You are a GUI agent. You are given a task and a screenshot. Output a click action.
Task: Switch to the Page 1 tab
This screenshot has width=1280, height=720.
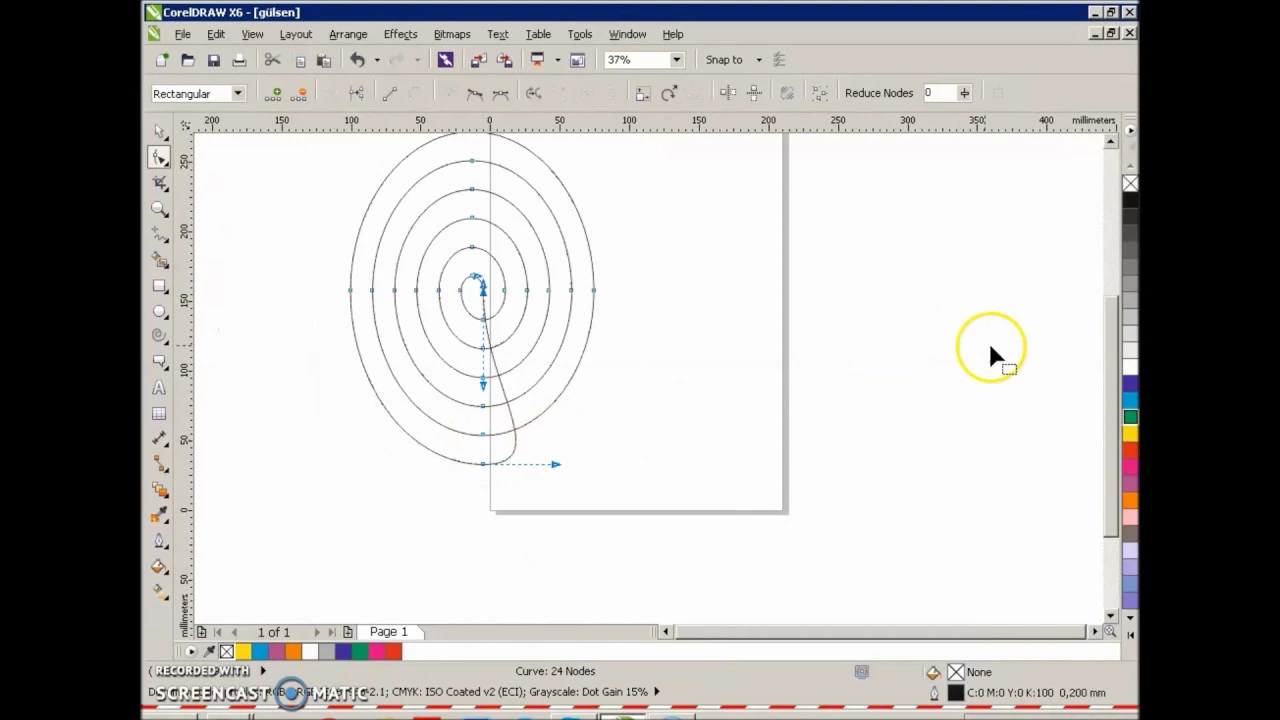[x=389, y=632]
